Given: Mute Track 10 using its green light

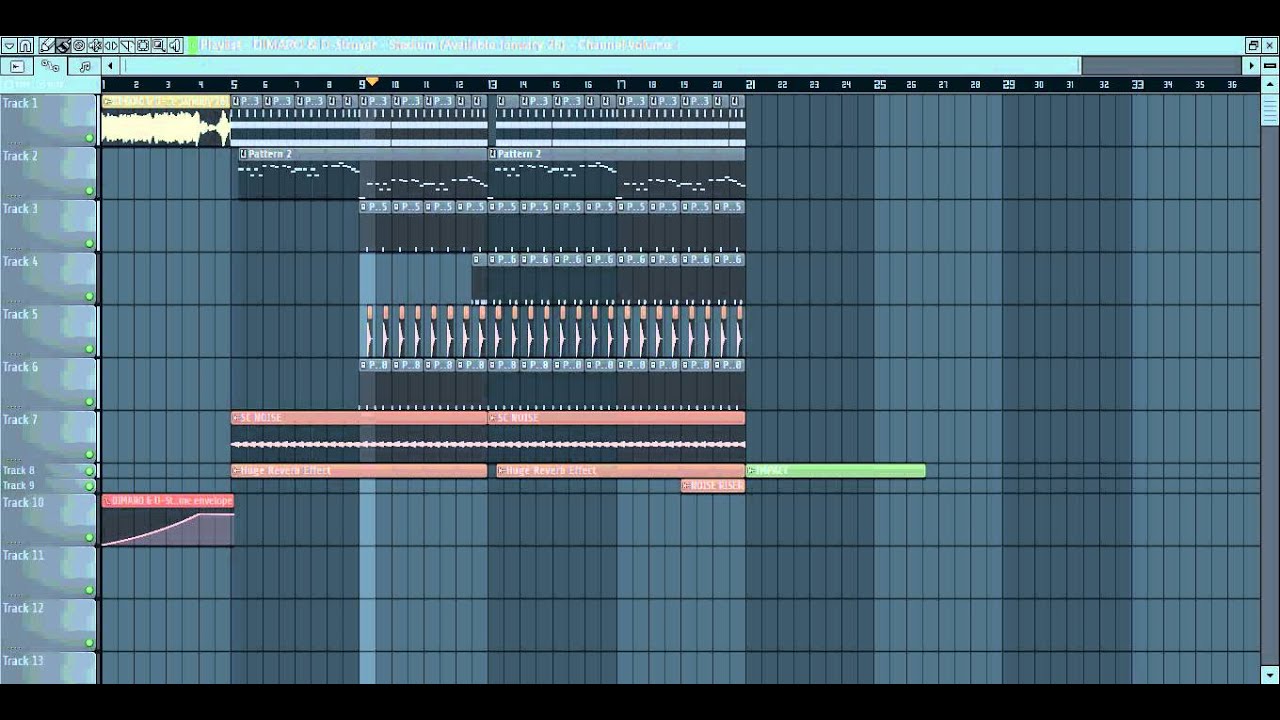Looking at the screenshot, I should tap(89, 538).
